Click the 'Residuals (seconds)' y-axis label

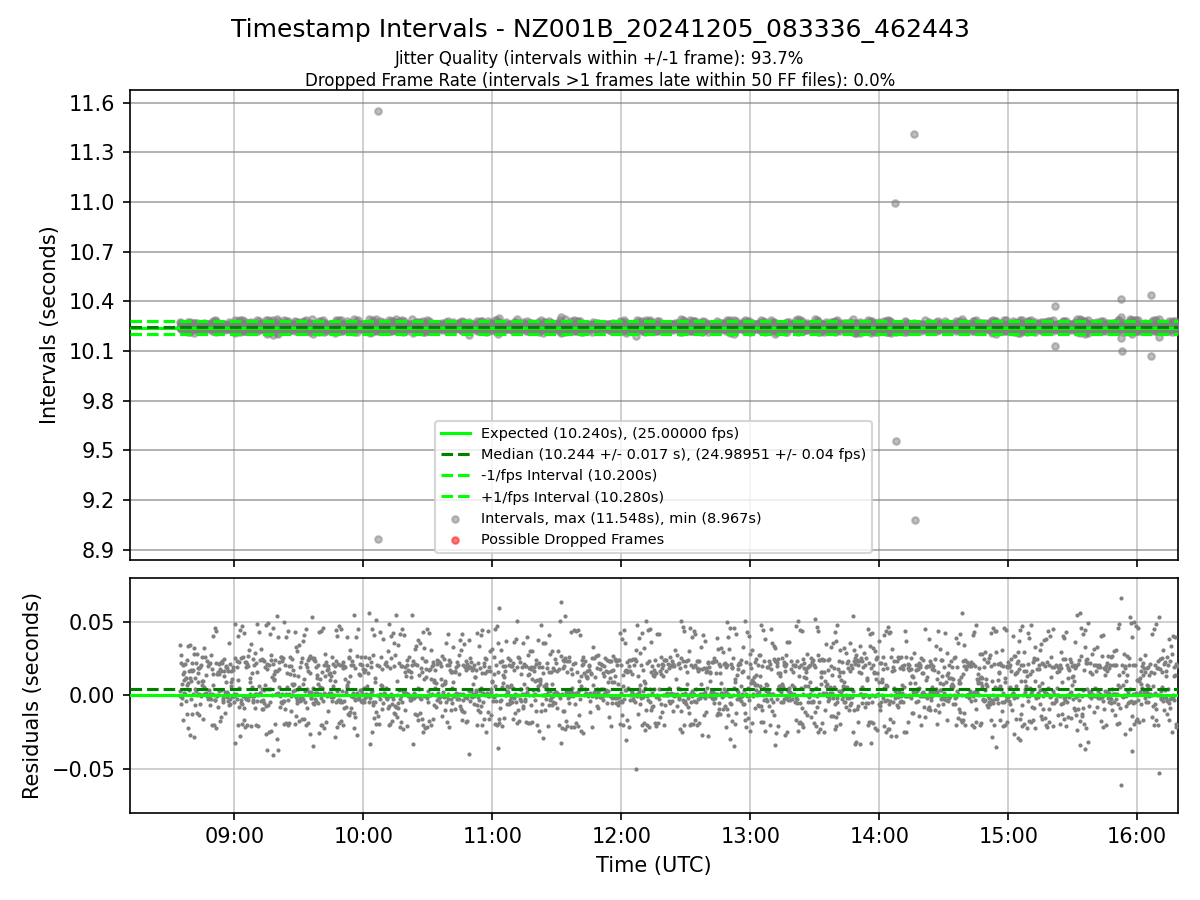coord(31,696)
